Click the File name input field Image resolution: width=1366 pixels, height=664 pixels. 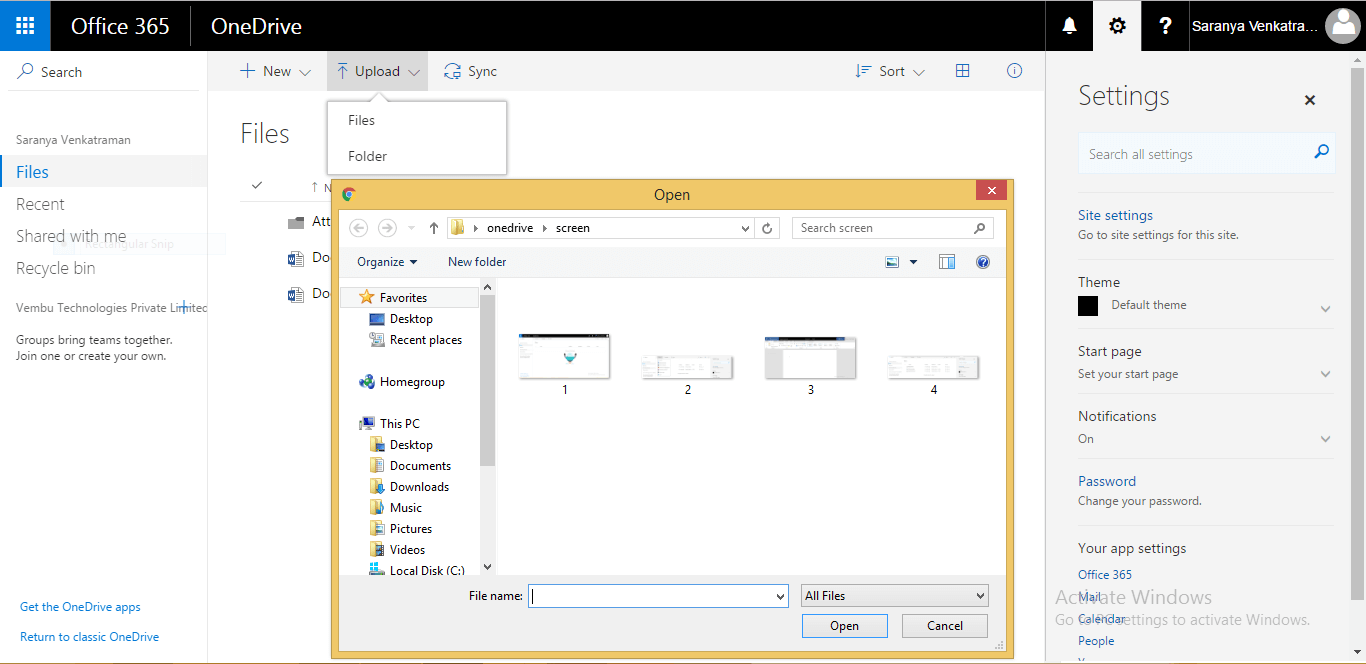(x=650, y=596)
